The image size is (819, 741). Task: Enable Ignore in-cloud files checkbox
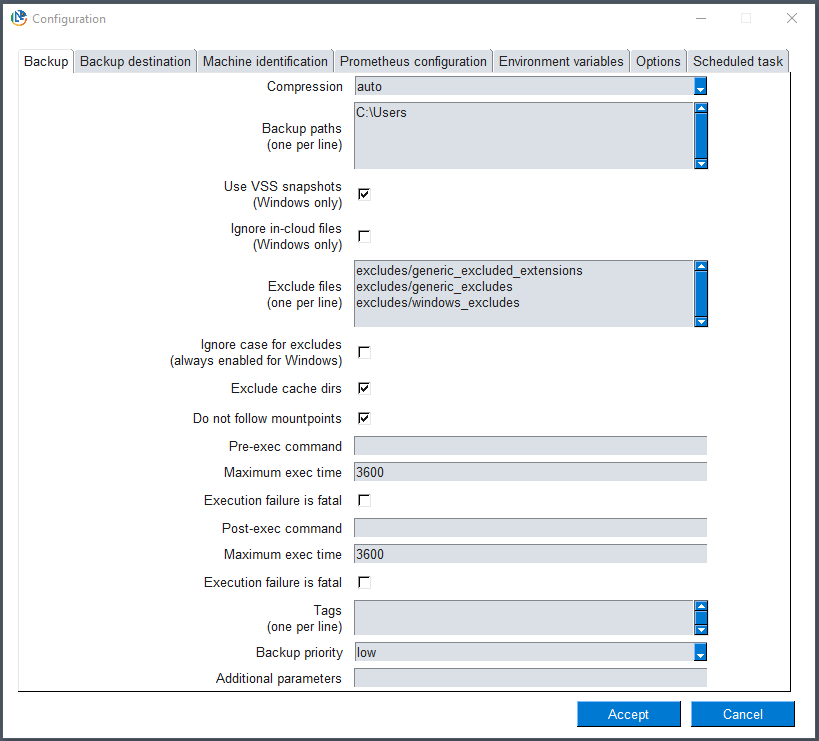click(x=364, y=236)
